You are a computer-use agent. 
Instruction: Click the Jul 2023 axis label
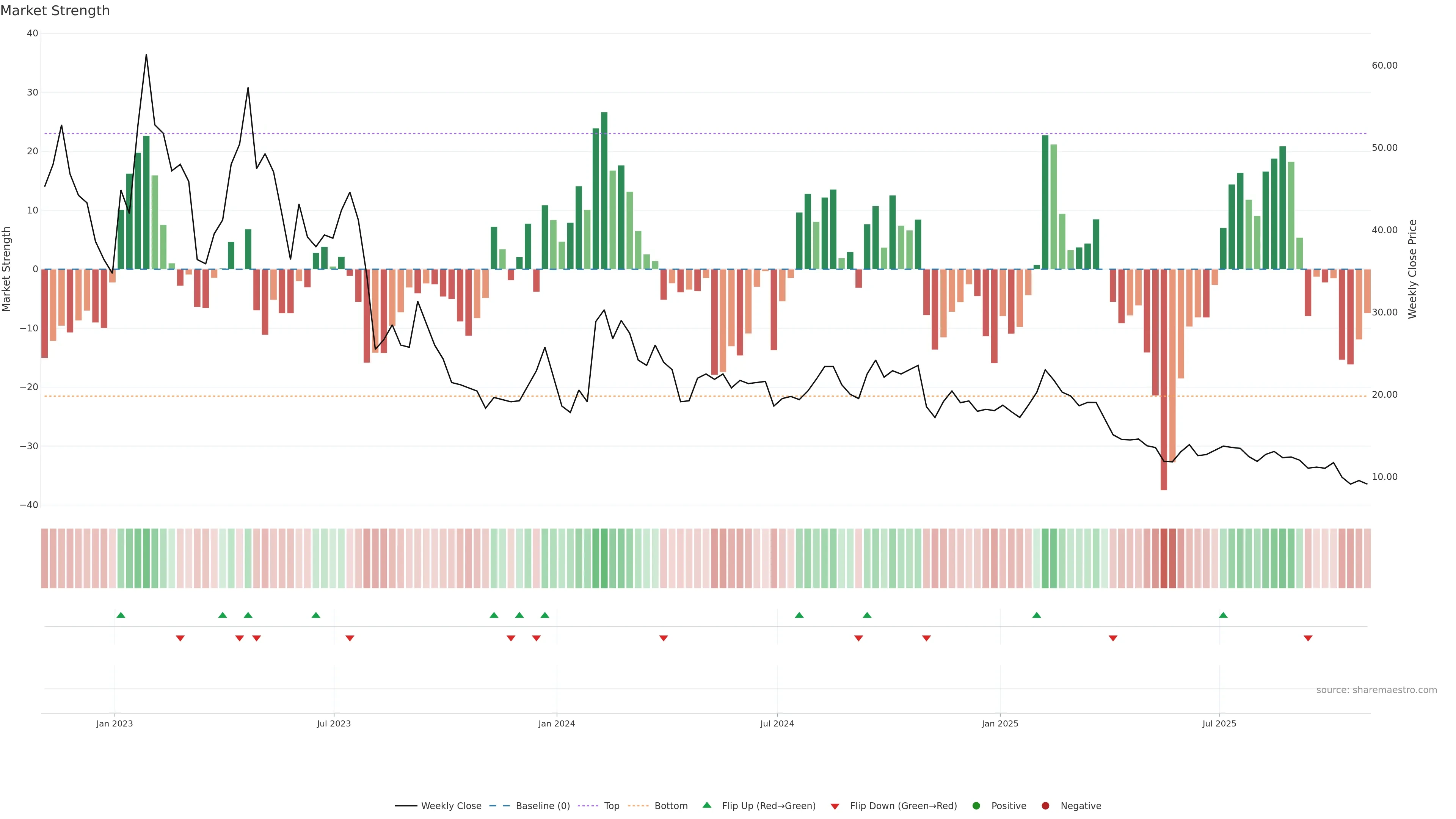click(x=334, y=723)
